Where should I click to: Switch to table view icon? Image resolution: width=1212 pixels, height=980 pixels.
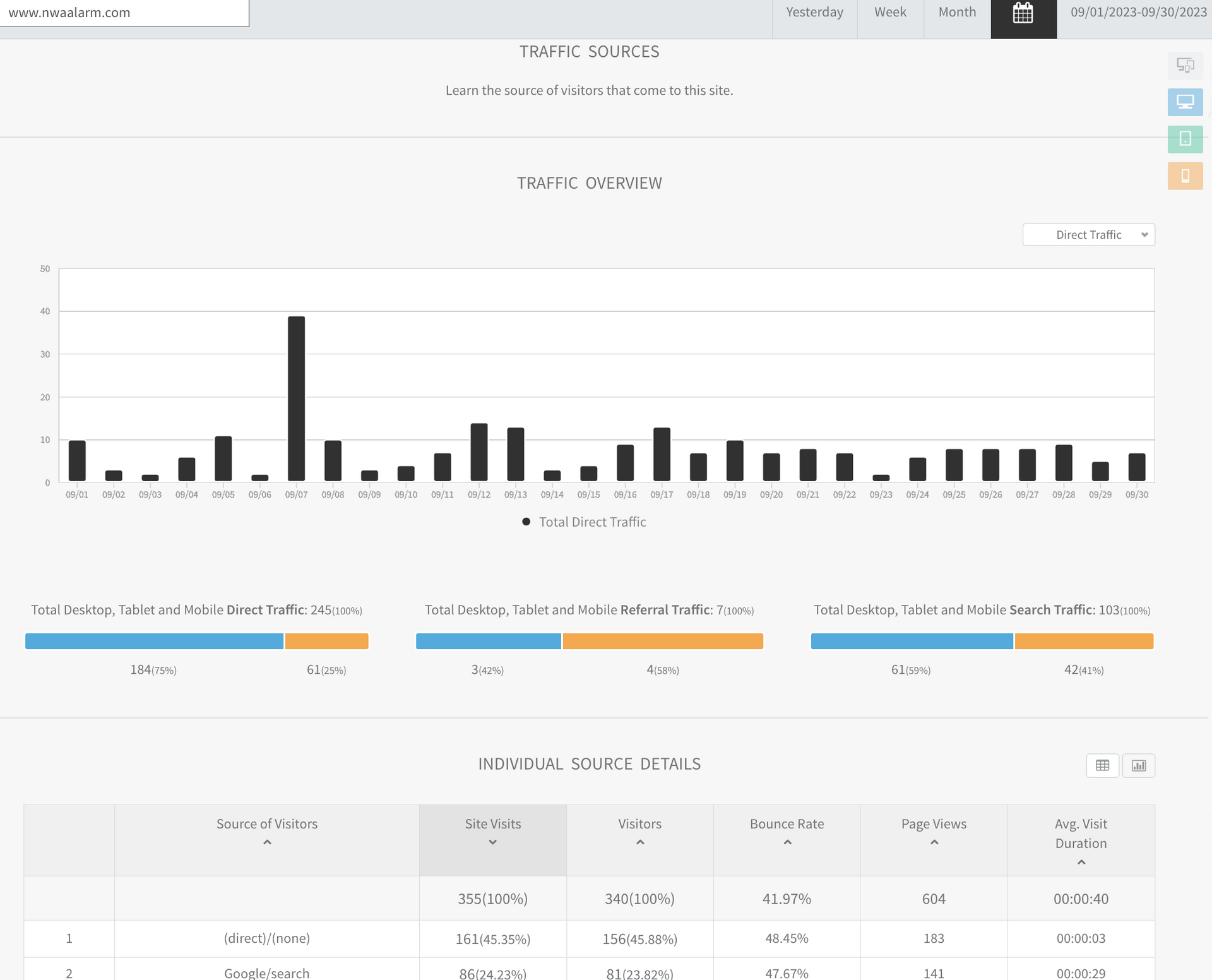pos(1102,765)
